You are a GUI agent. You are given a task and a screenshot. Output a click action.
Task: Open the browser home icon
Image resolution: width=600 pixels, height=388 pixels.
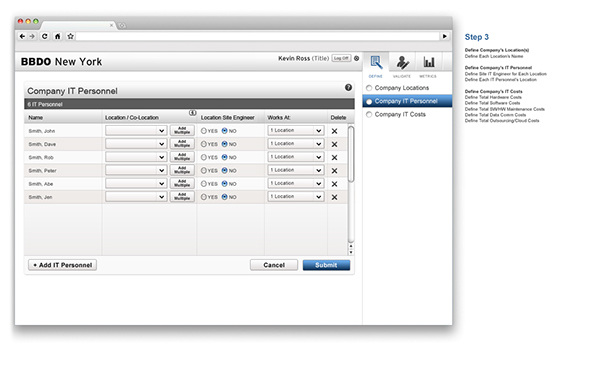(x=57, y=36)
